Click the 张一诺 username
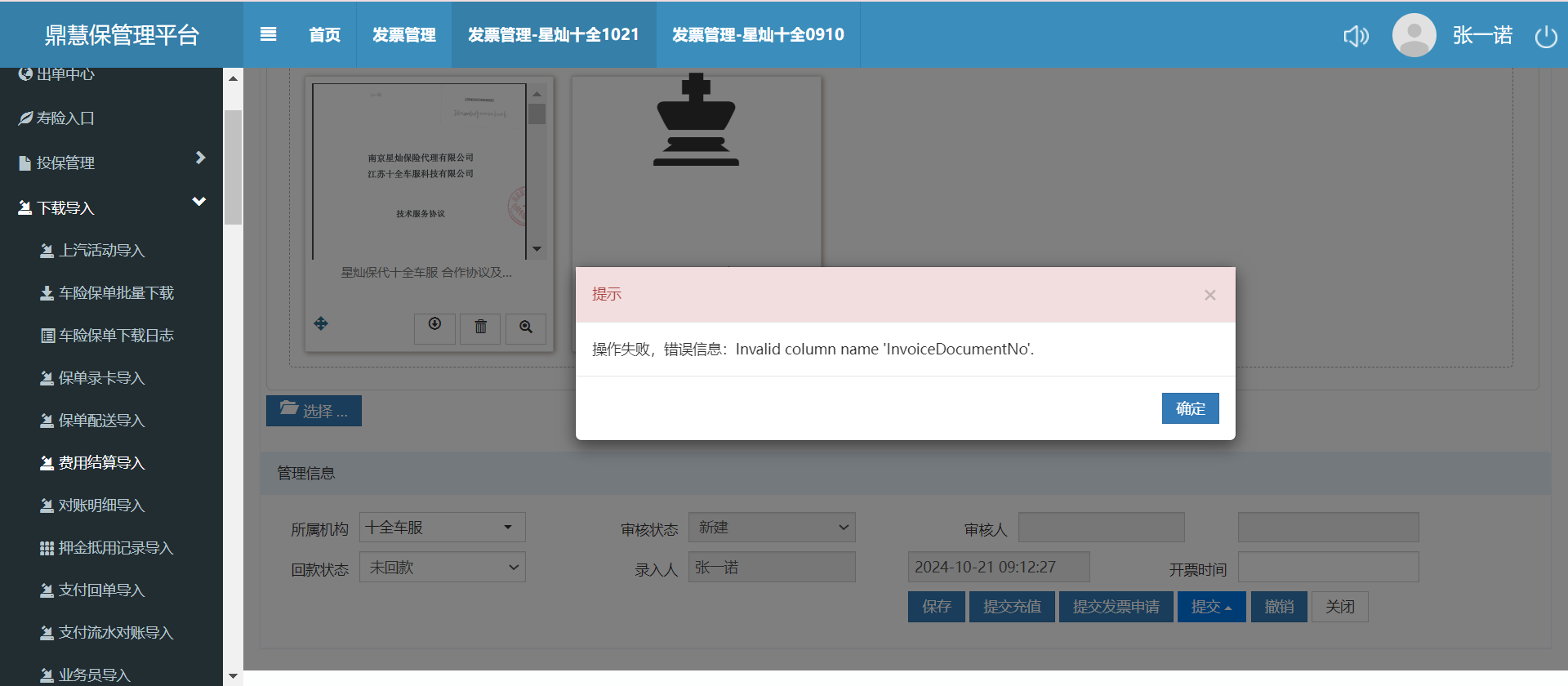Screen dimensions: 1568x686 [1482, 36]
